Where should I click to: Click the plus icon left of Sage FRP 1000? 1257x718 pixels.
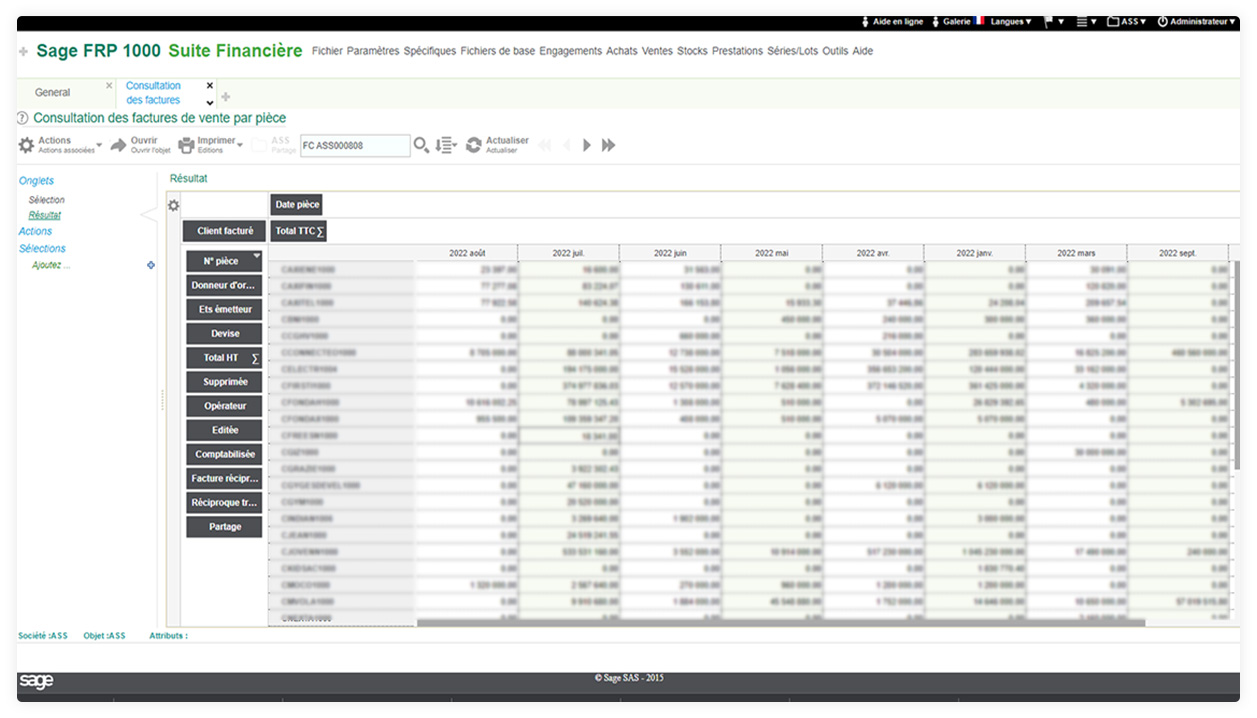24,52
